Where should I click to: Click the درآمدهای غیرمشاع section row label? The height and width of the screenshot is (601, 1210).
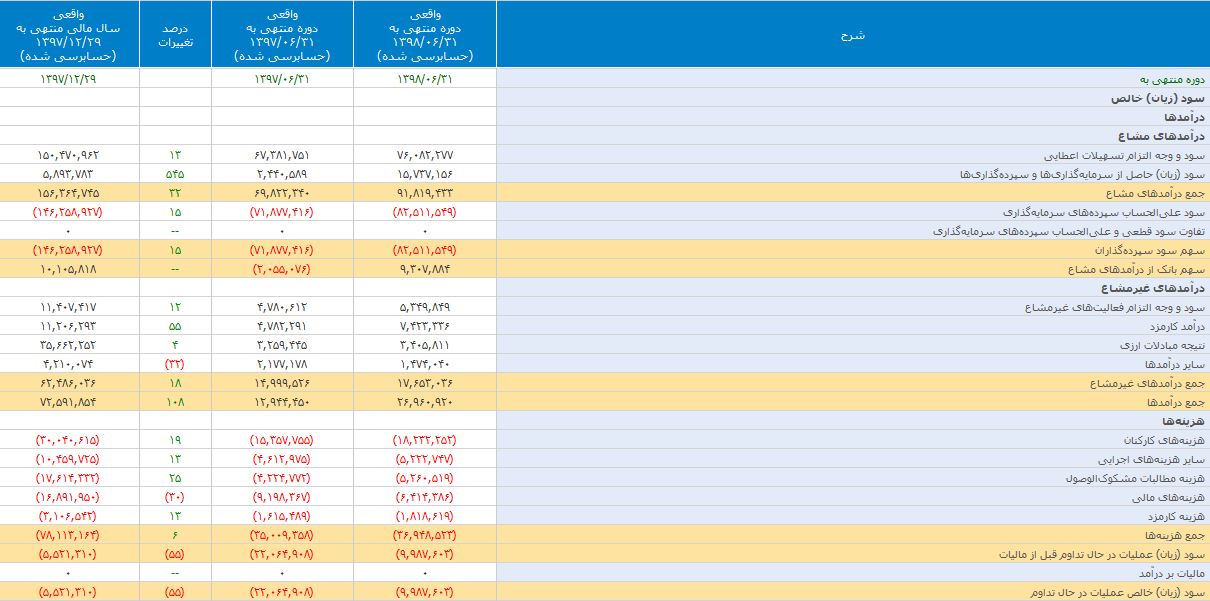pos(1155,288)
